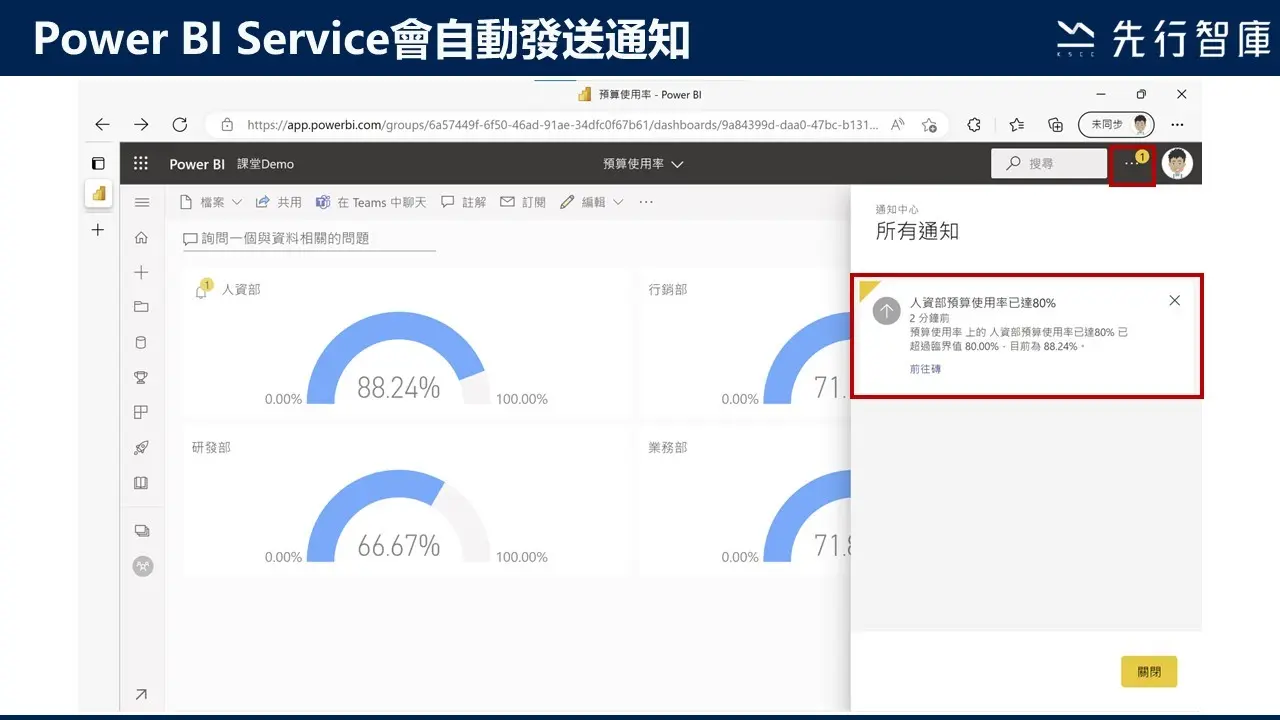Open the Power BI app launcher waffle
This screenshot has width=1280, height=720.
click(x=141, y=164)
